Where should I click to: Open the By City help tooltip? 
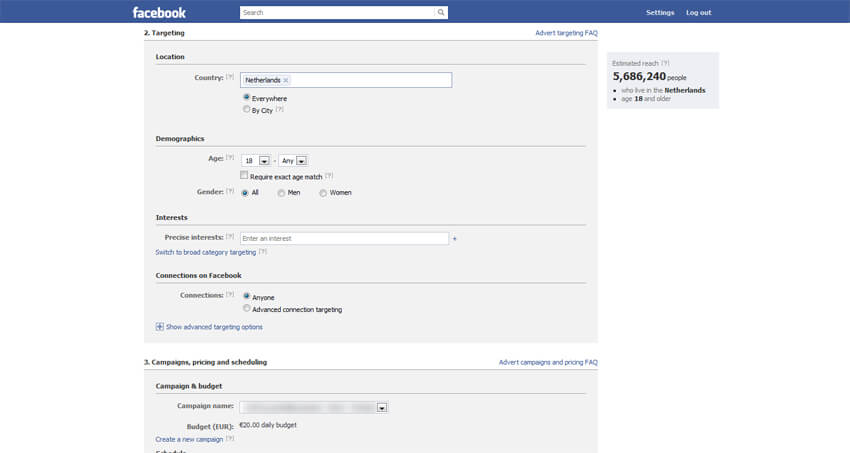[x=280, y=109]
